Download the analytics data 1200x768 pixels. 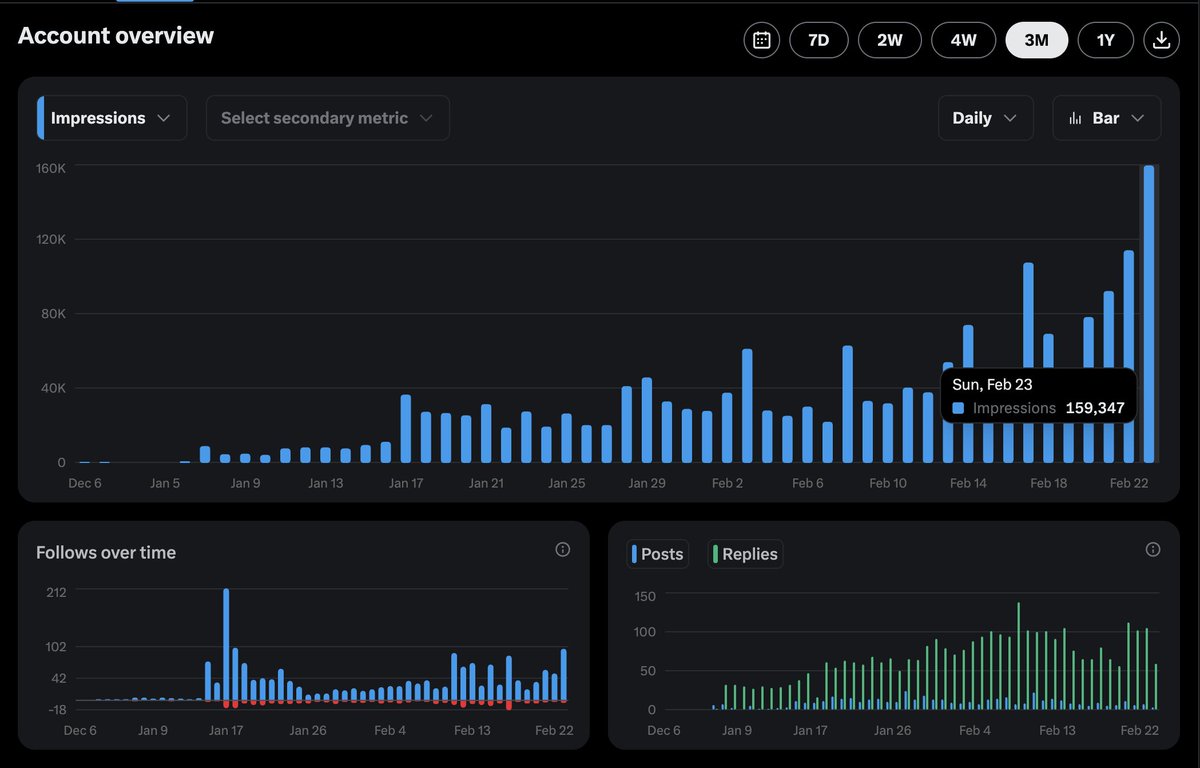click(x=1161, y=40)
